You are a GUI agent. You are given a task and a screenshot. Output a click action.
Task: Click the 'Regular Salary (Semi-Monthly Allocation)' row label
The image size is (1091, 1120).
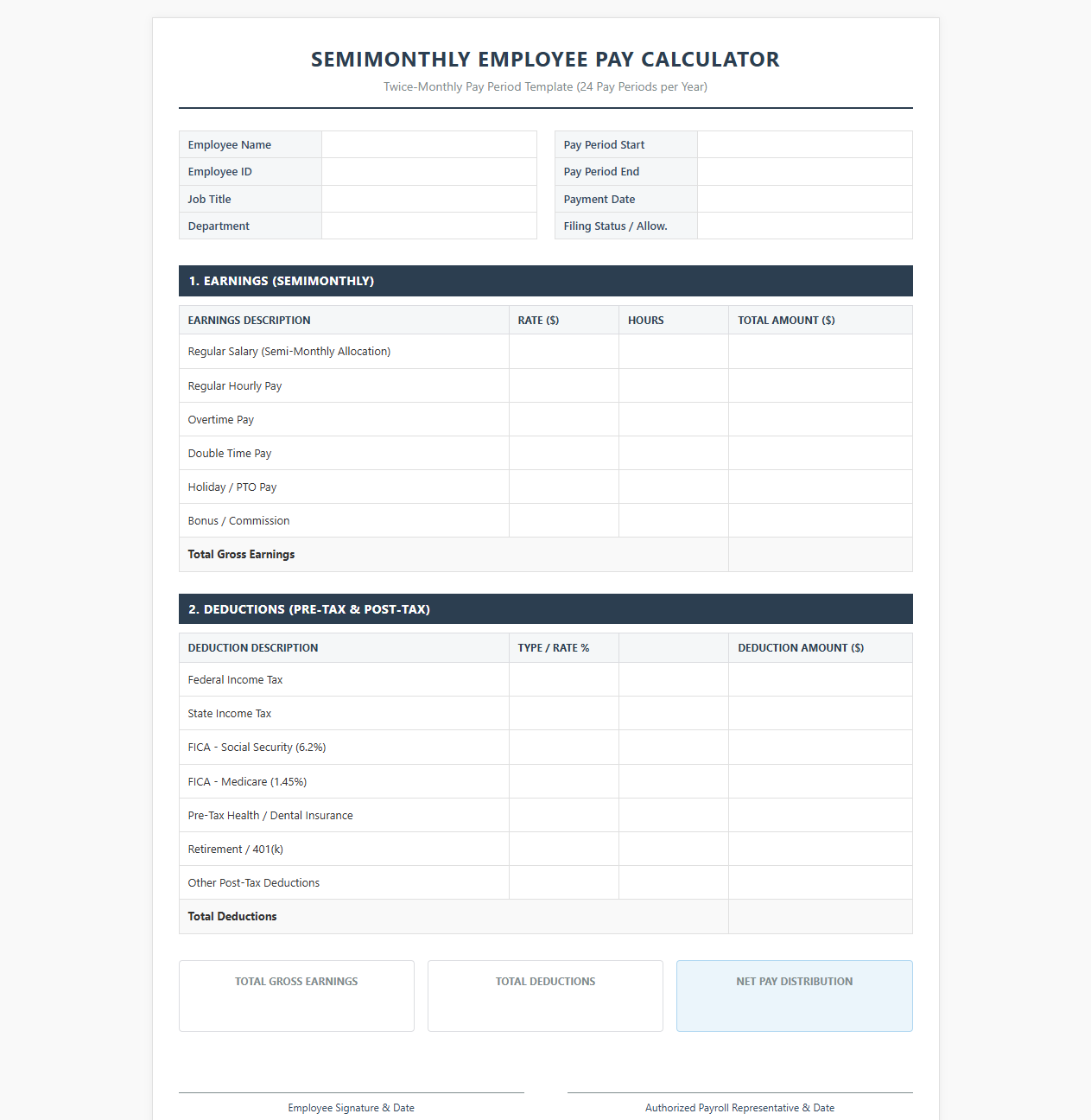[x=289, y=352]
